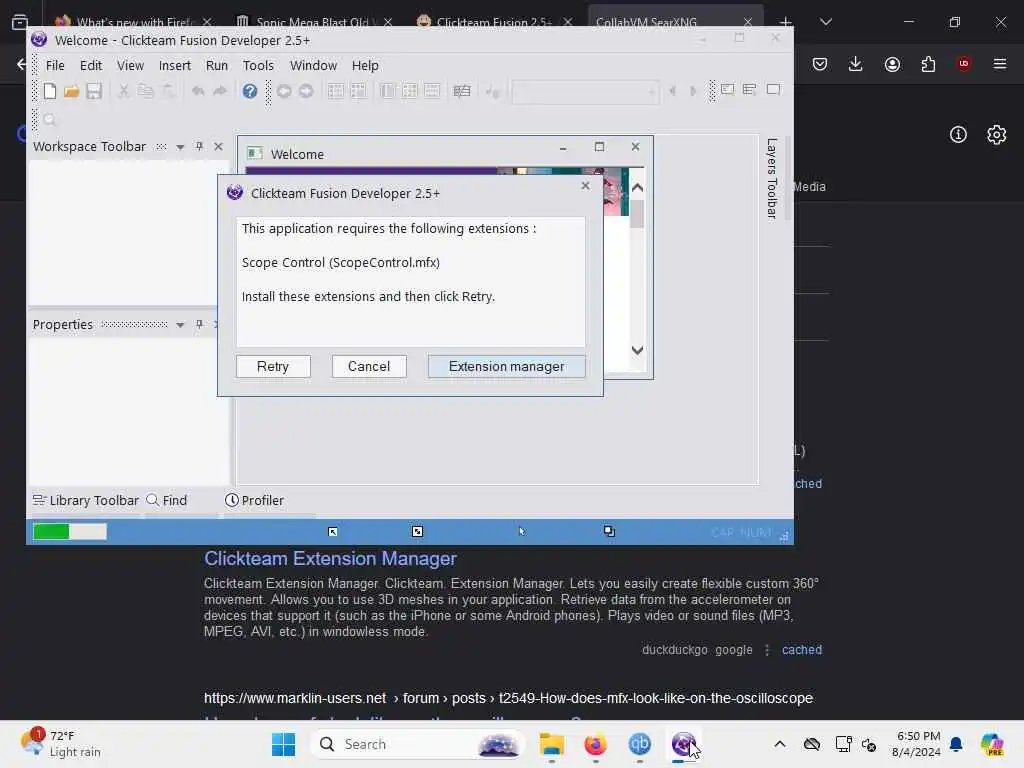Click the New file icon in Fusion toolbar
Viewport: 1024px width, 768px height.
(50, 91)
